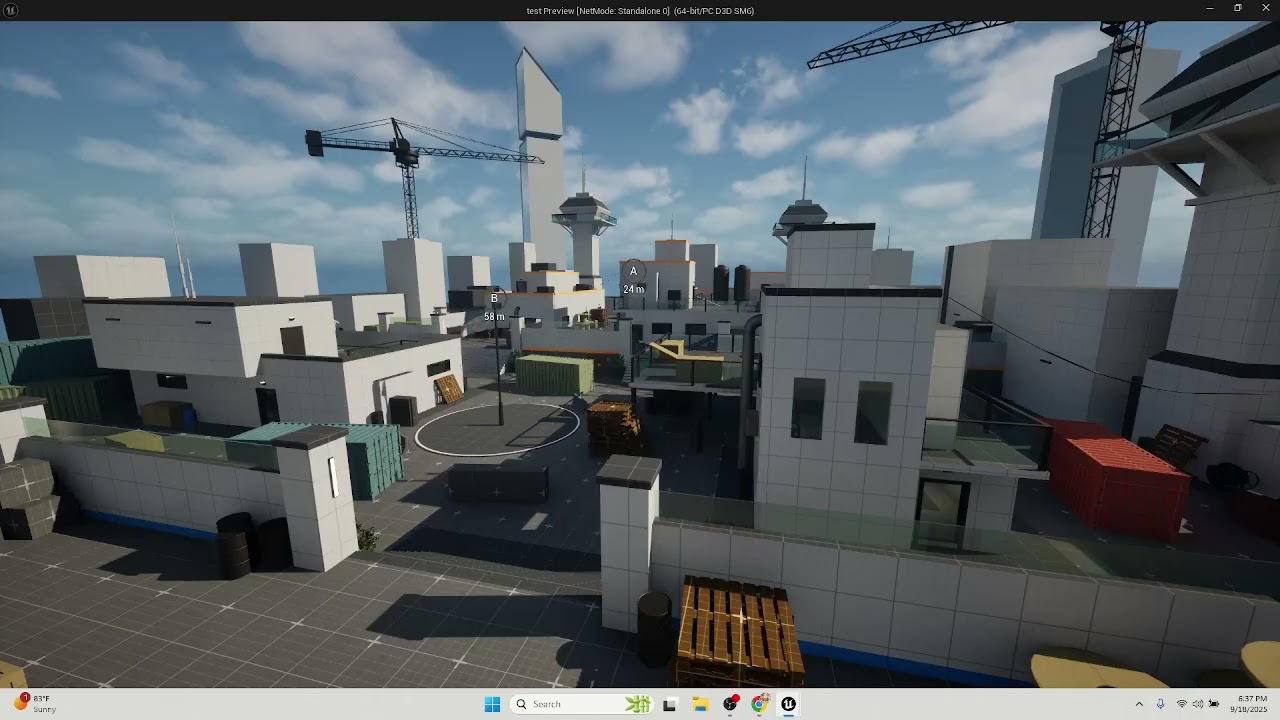Viewport: 1280px width, 720px height.
Task: Click the microphone icon in system tray
Action: tap(1160, 704)
